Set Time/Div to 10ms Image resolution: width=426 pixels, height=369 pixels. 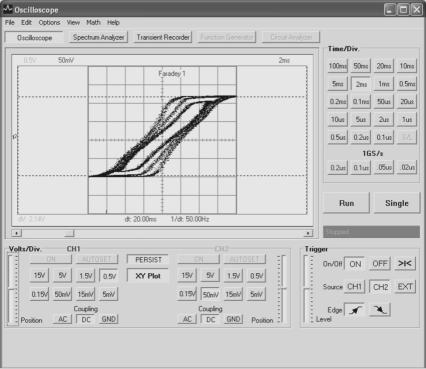pos(407,66)
